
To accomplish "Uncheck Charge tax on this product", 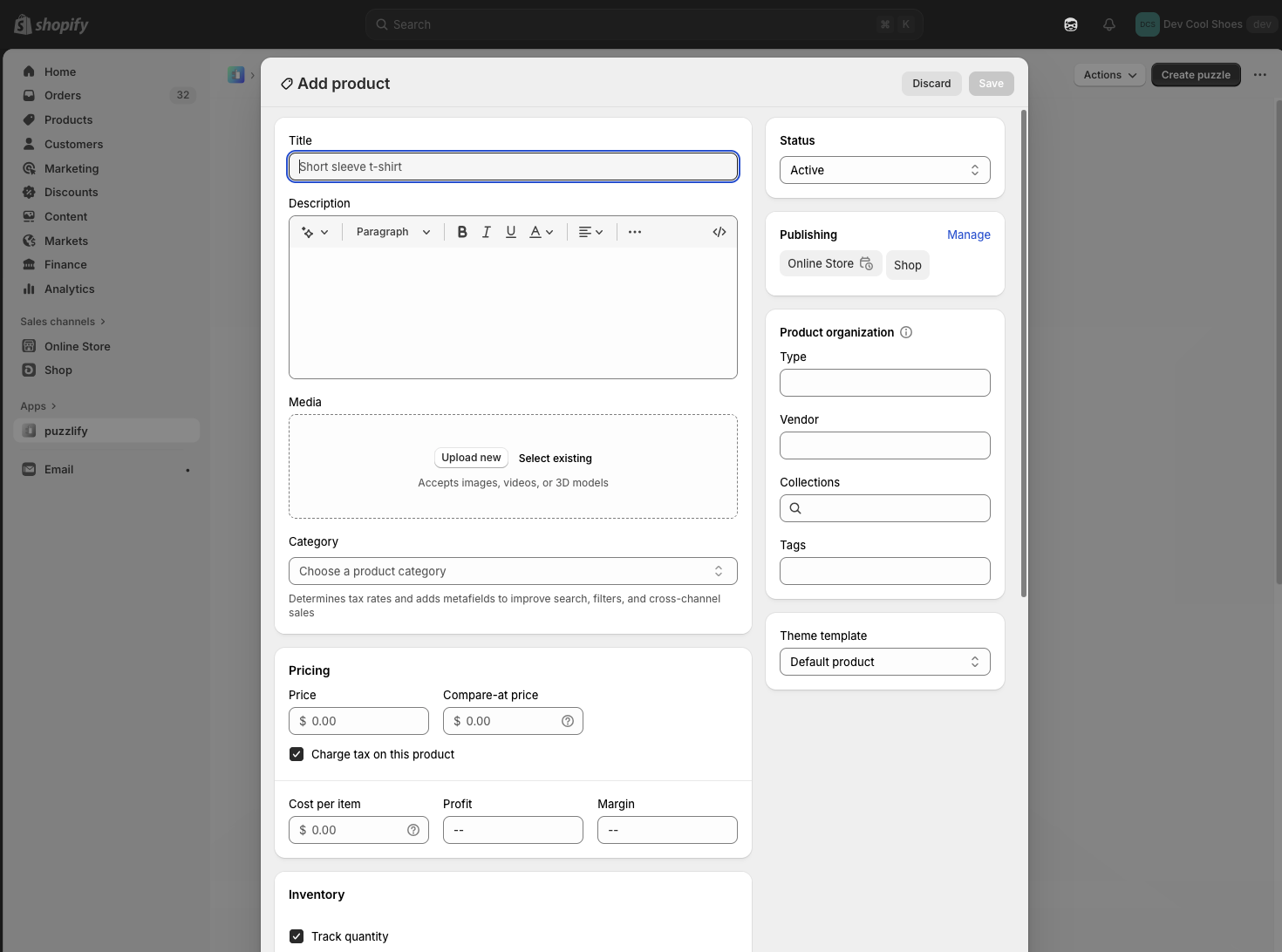I will coord(297,754).
